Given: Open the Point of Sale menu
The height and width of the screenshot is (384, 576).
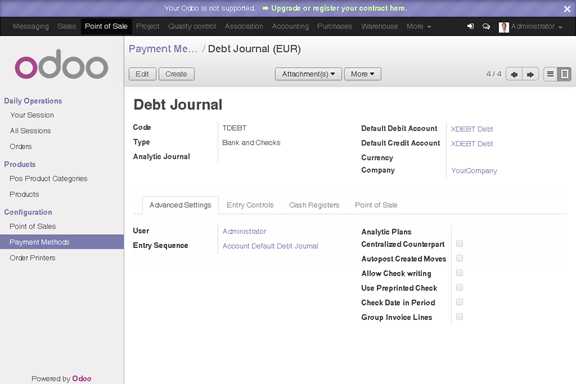Looking at the screenshot, I should point(106,26).
